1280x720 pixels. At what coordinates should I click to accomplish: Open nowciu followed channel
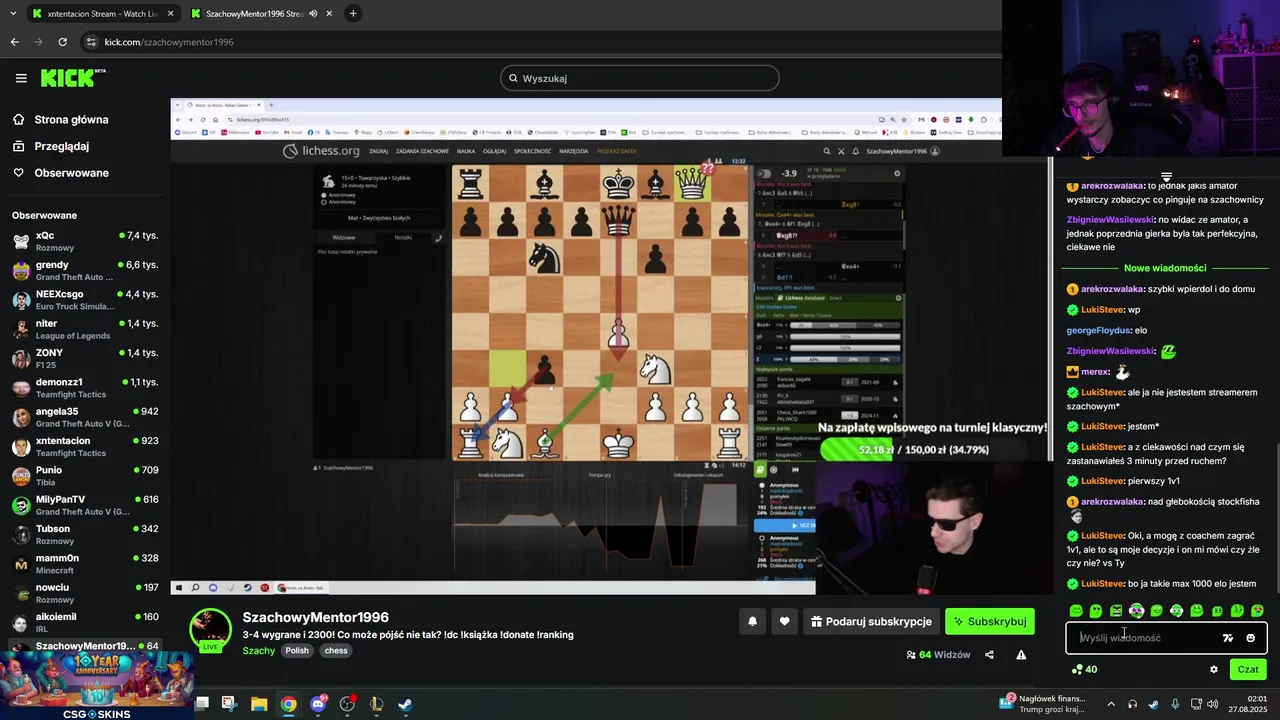85,593
